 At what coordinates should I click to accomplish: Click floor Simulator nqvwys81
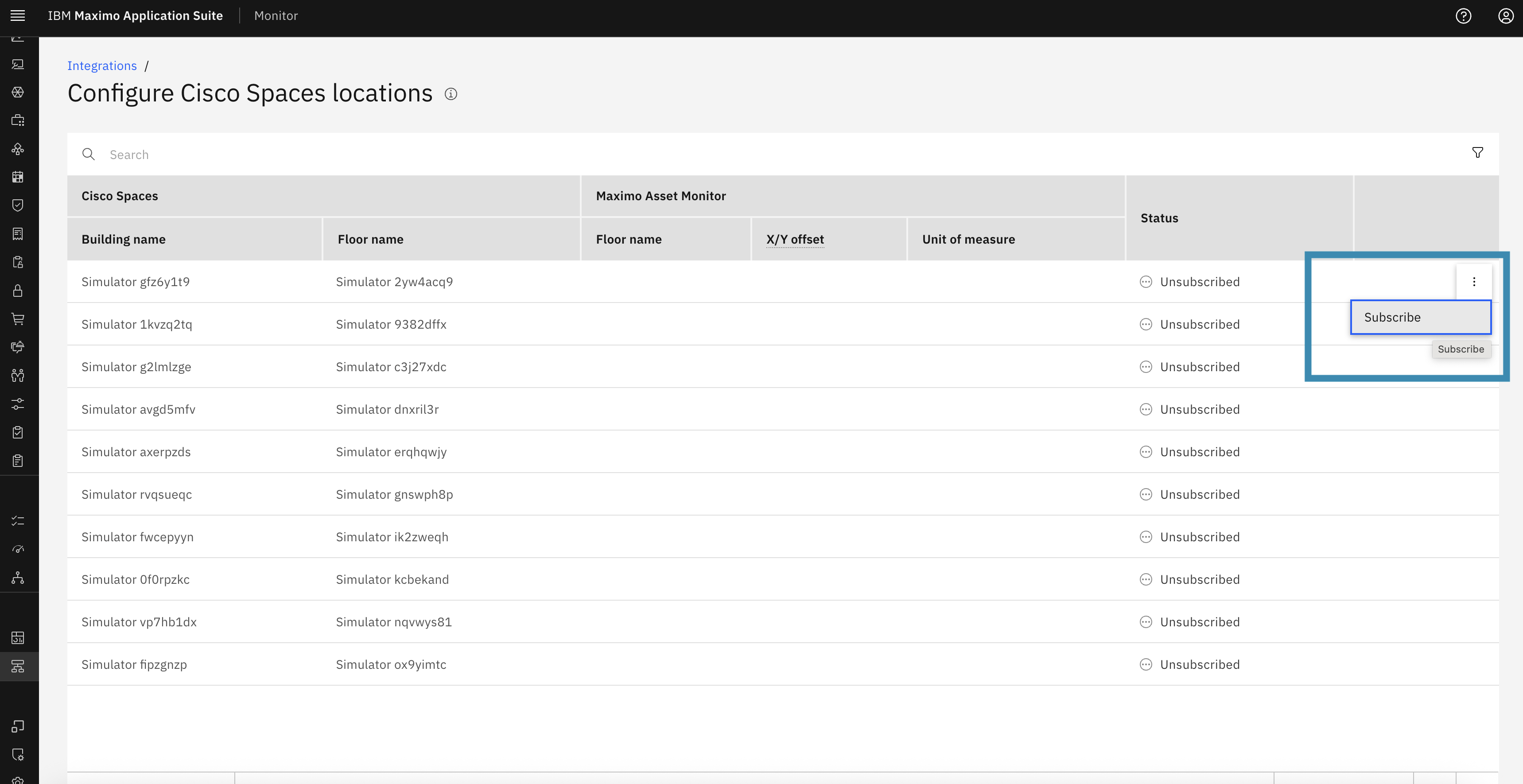(x=394, y=622)
